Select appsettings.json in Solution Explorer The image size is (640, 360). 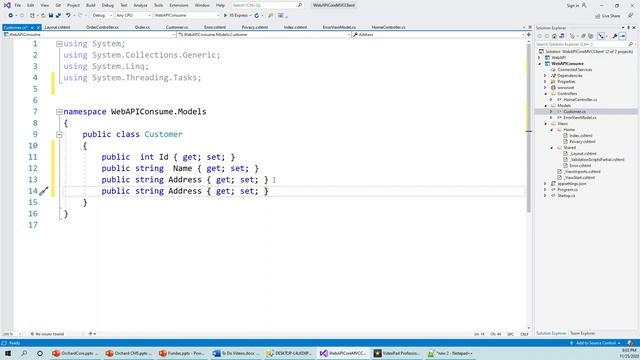571,184
